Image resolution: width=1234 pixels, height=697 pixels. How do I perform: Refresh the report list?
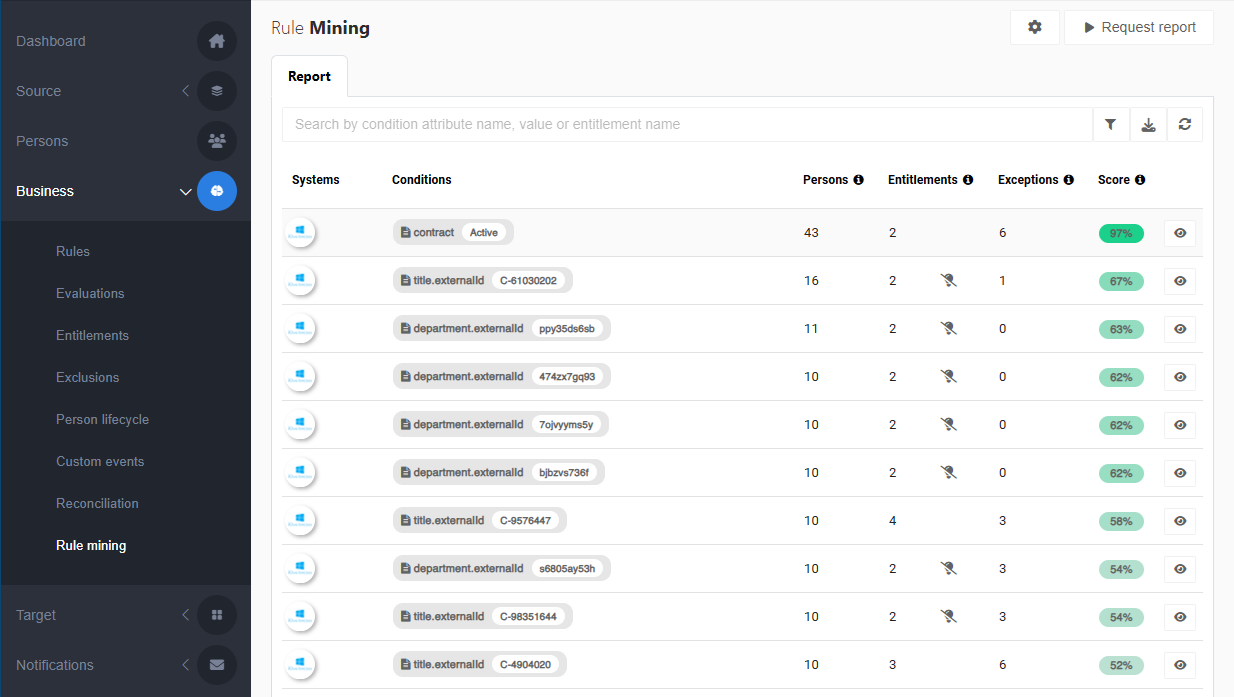coord(1185,125)
